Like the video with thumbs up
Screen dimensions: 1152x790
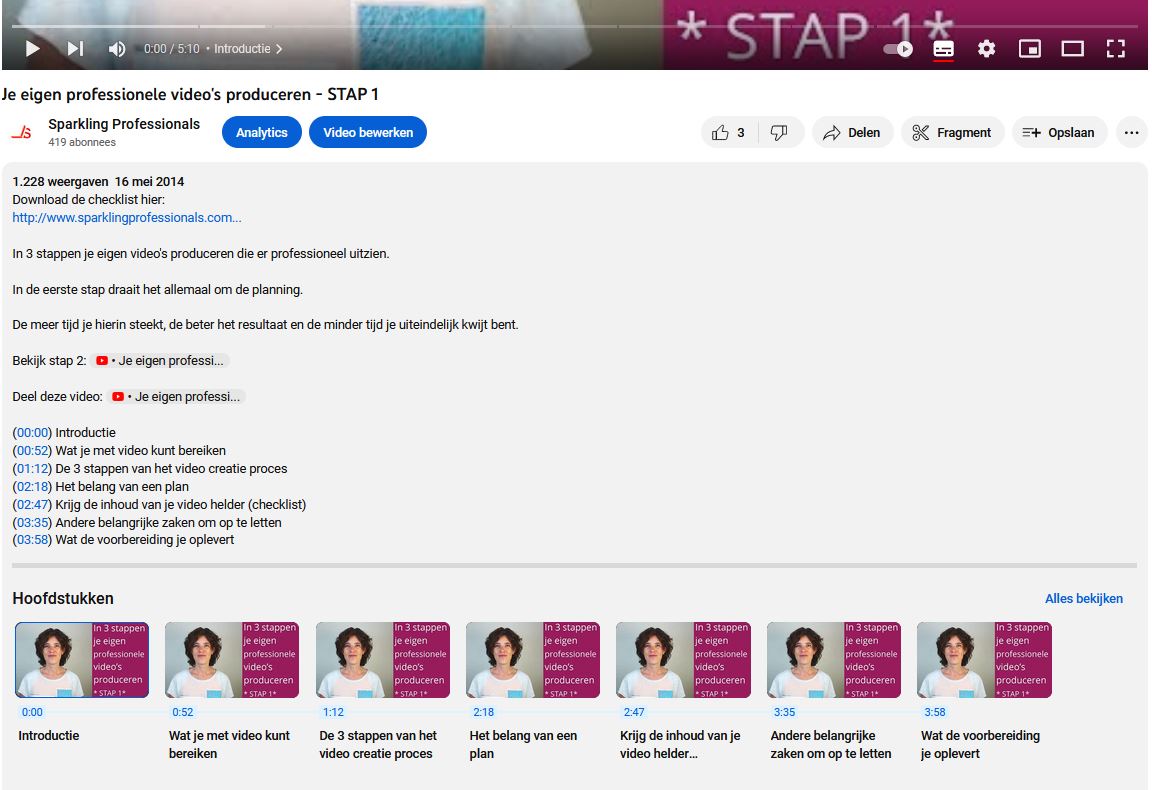coord(729,132)
